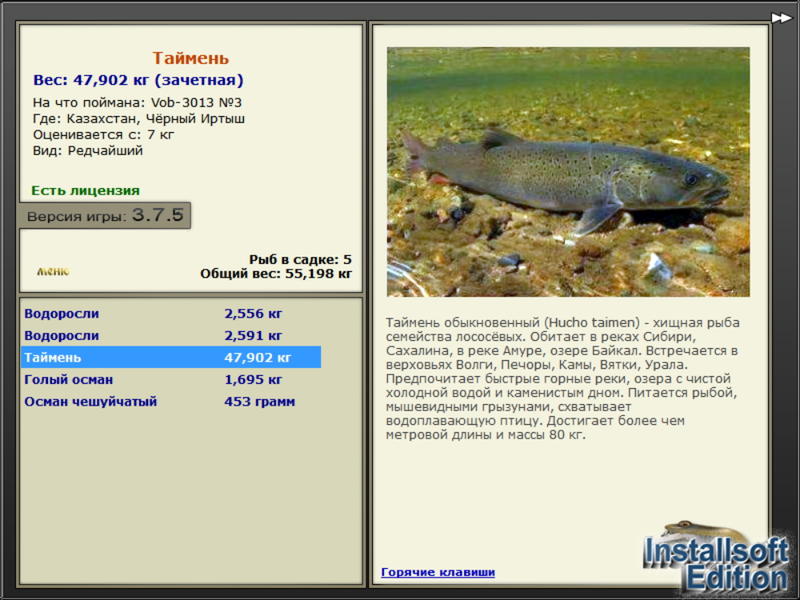
Task: Click the 1,695 кг weight value
Action: click(253, 379)
